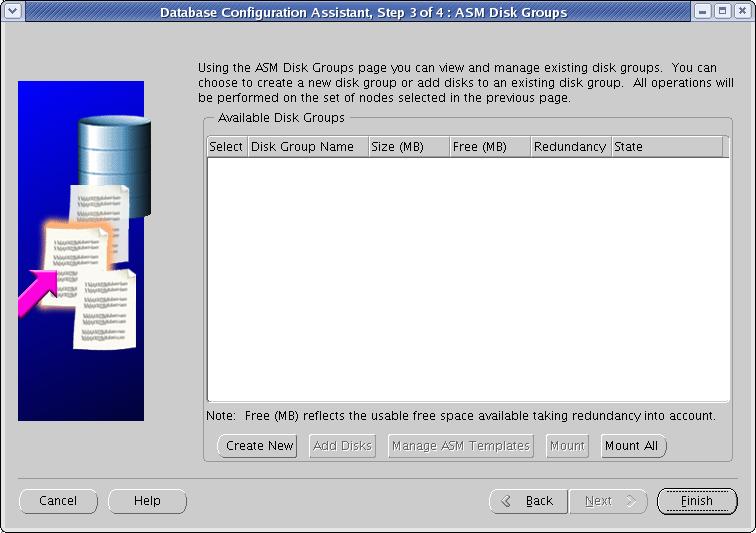The height and width of the screenshot is (533, 756).
Task: Sort by Disk Group Name column
Action: 307,147
